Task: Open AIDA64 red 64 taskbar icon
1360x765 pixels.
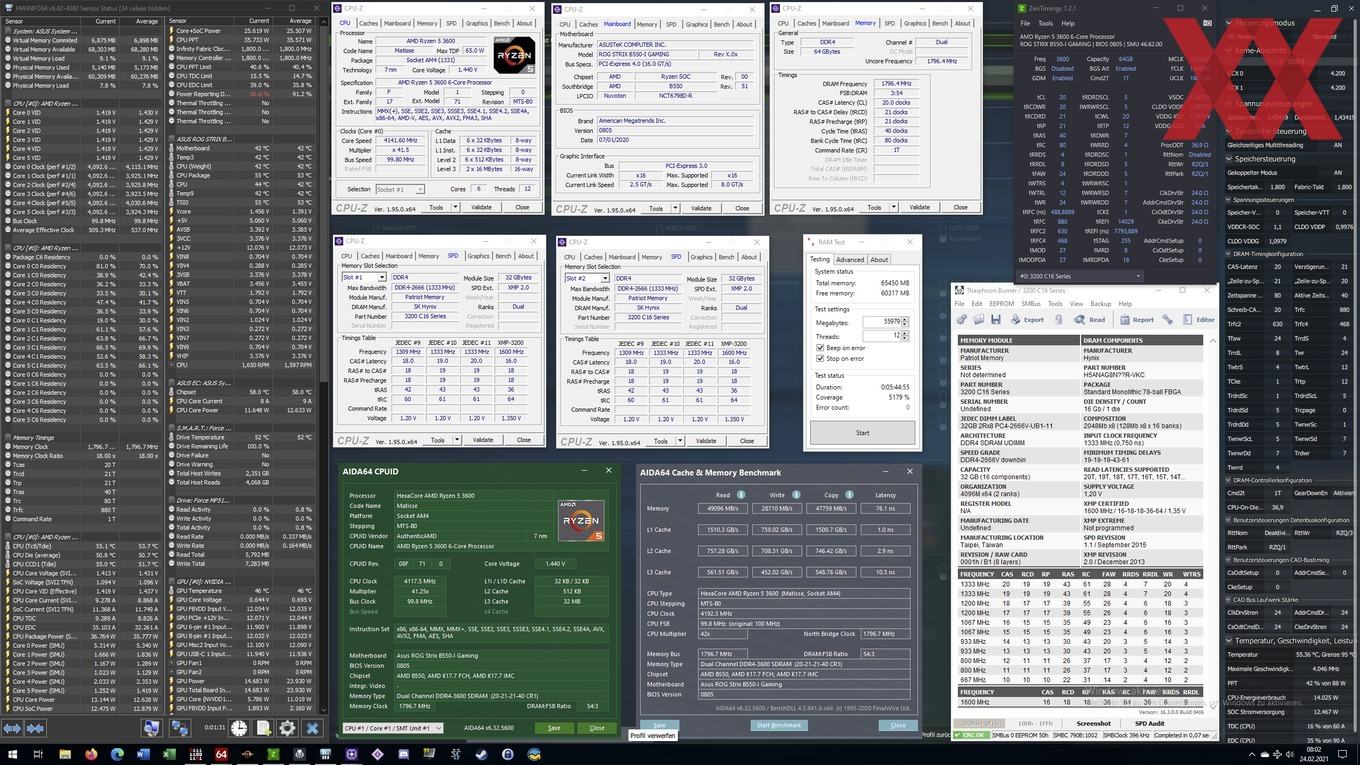Action: pos(221,754)
